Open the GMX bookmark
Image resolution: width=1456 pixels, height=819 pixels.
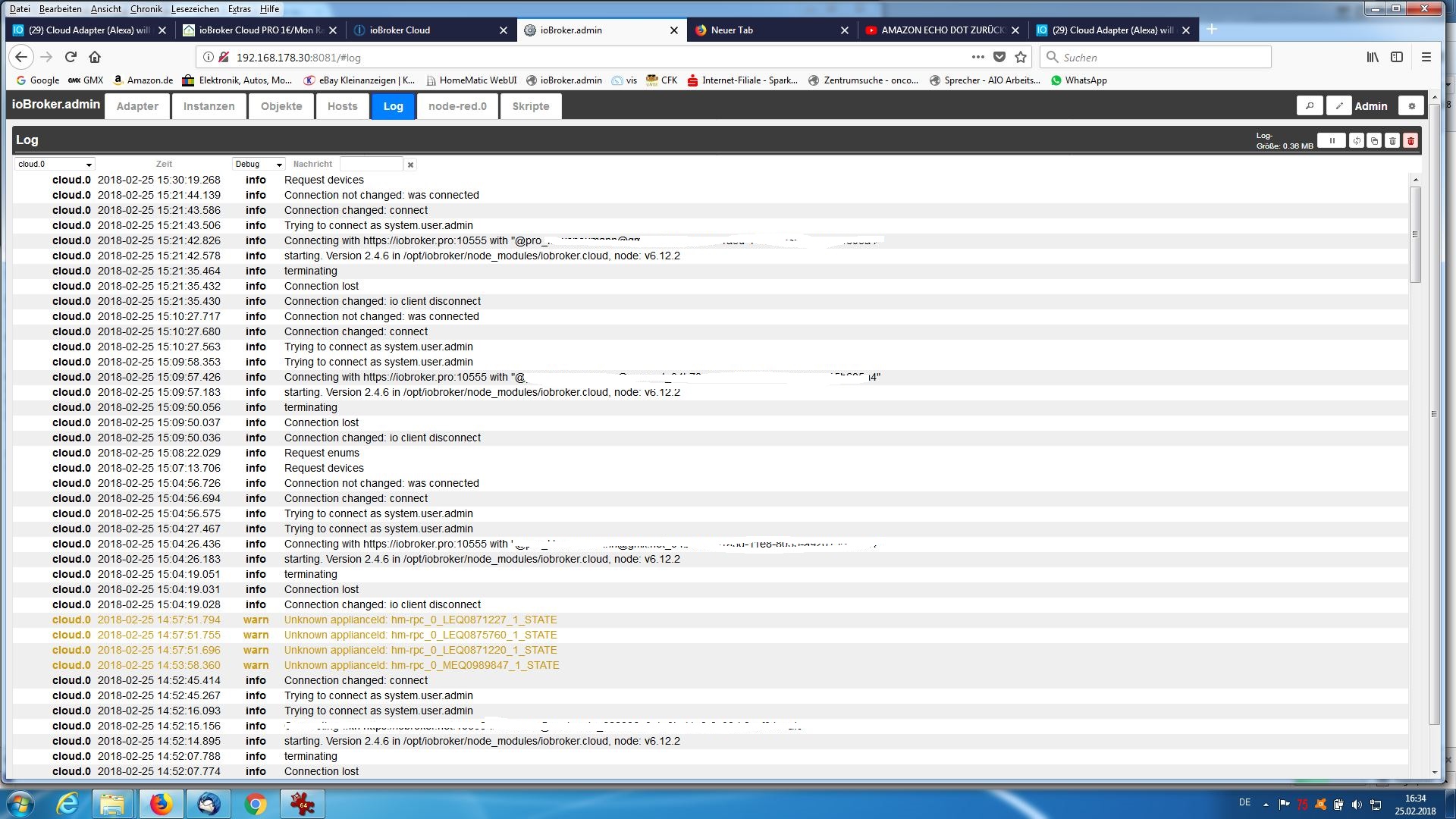click(85, 80)
